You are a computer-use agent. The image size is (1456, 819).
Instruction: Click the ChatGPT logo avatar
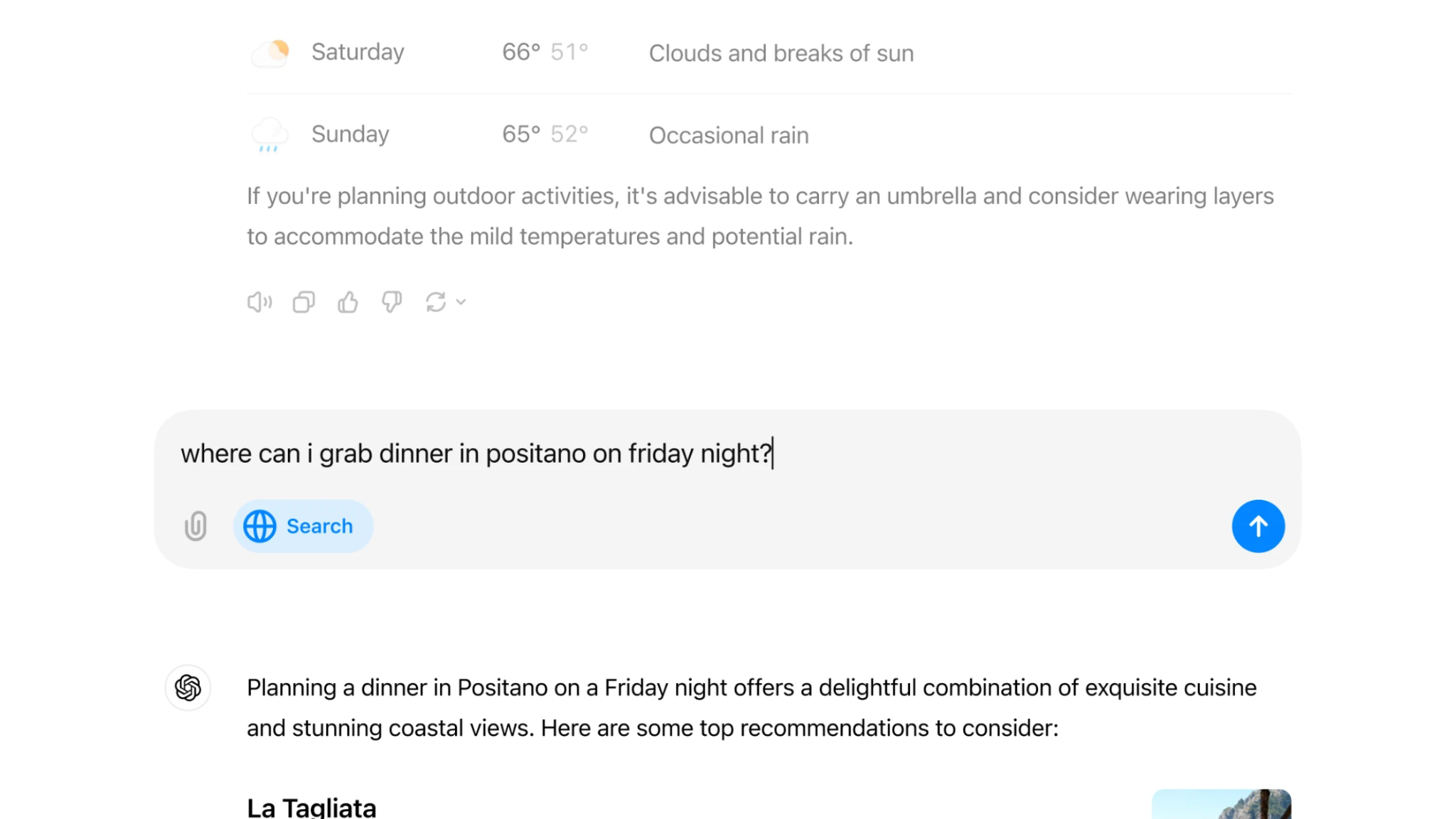point(188,687)
